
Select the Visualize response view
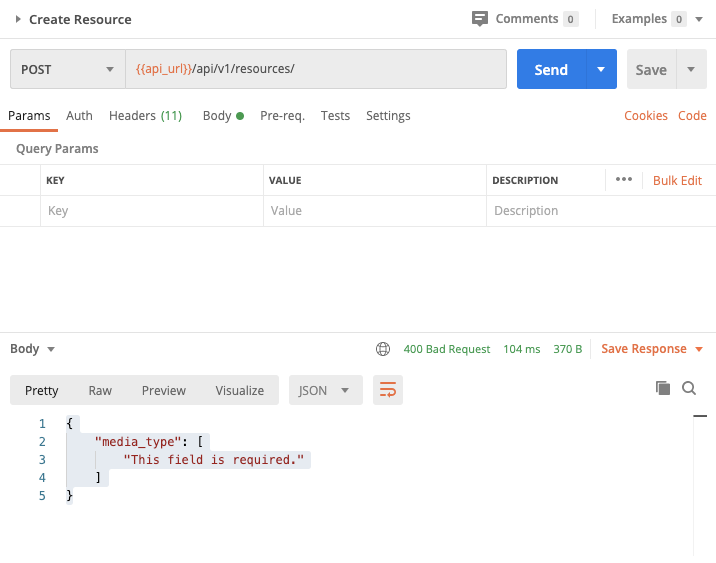coord(240,390)
